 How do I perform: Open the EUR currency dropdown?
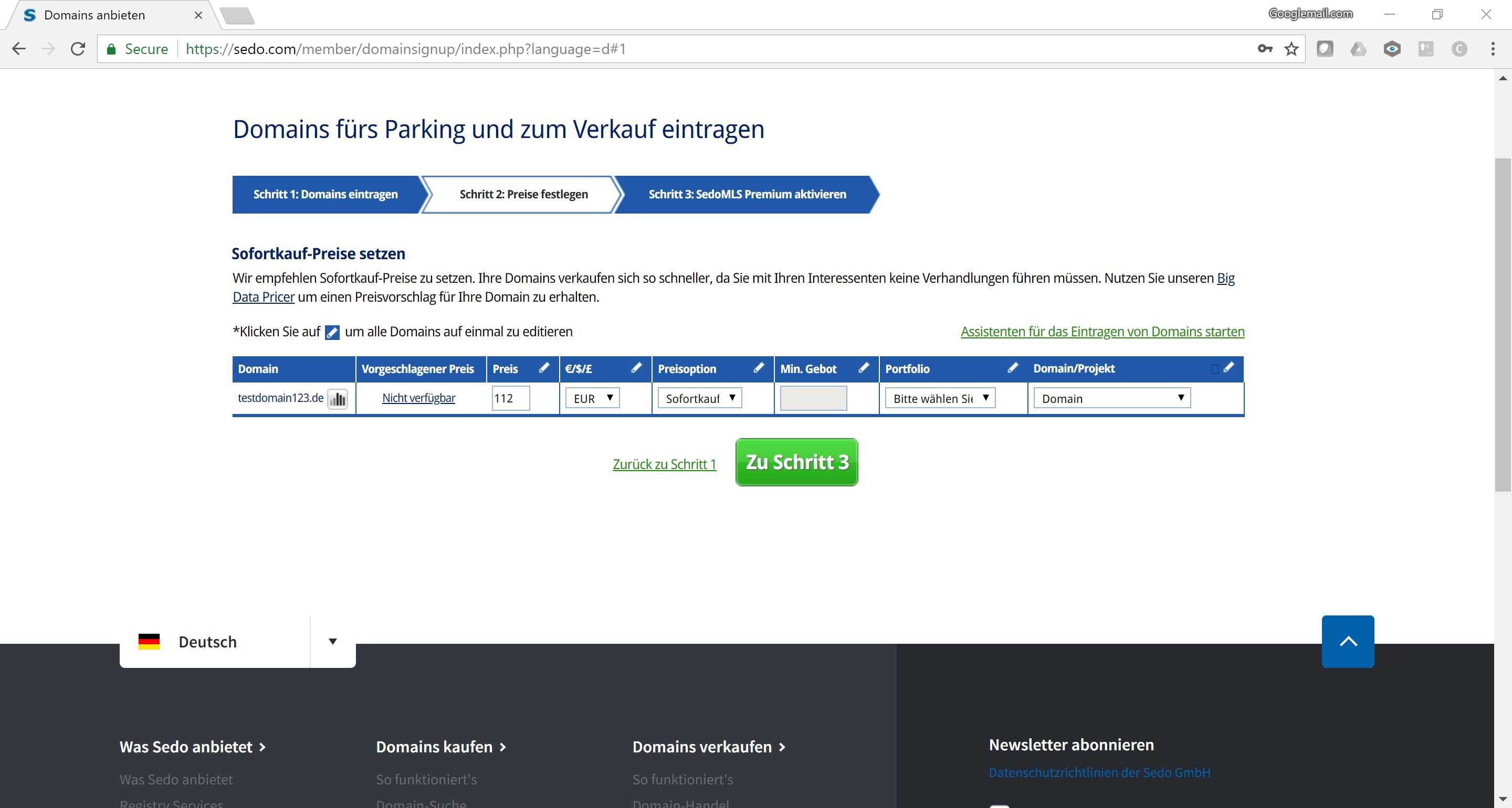[x=592, y=398]
